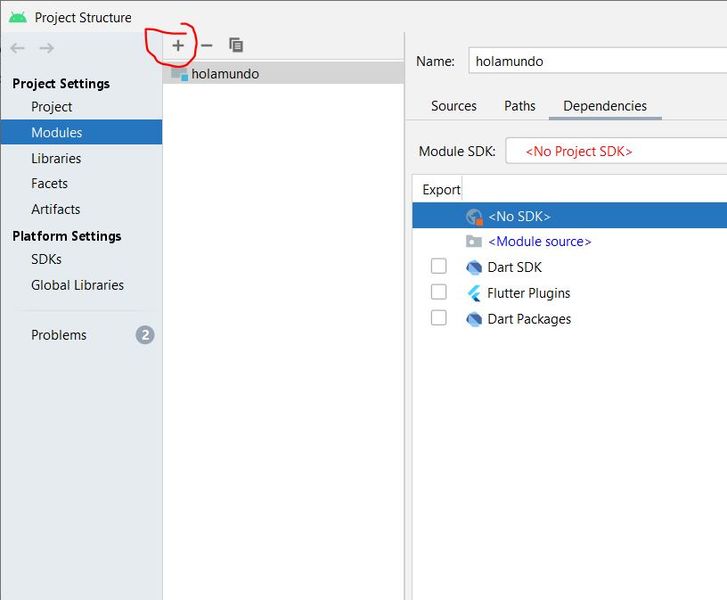The height and width of the screenshot is (600, 727).
Task: Click the Dart SDK library icon
Action: pyautogui.click(x=474, y=268)
